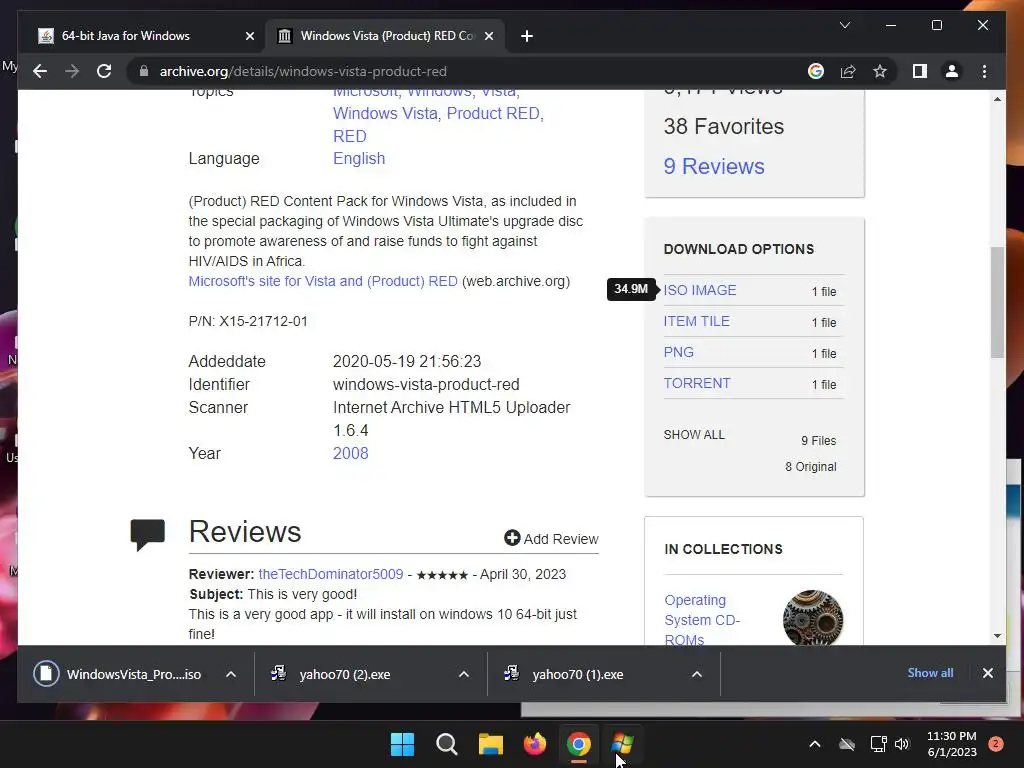The height and width of the screenshot is (768, 1024).
Task: Share this page using the share icon
Action: (x=848, y=71)
